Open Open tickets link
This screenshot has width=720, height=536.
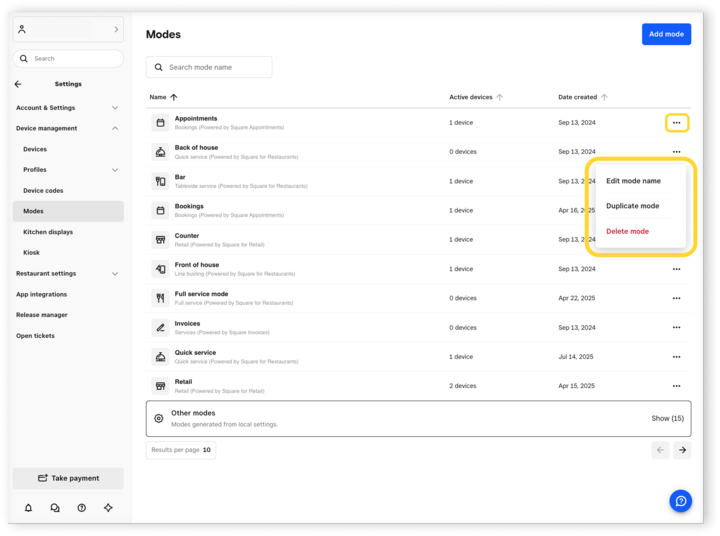pos(35,336)
